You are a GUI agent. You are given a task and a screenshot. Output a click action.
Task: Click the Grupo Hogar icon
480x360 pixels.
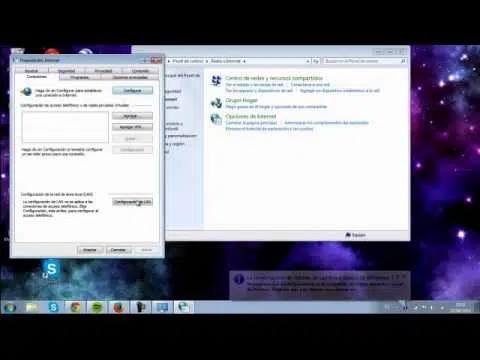[216, 103]
